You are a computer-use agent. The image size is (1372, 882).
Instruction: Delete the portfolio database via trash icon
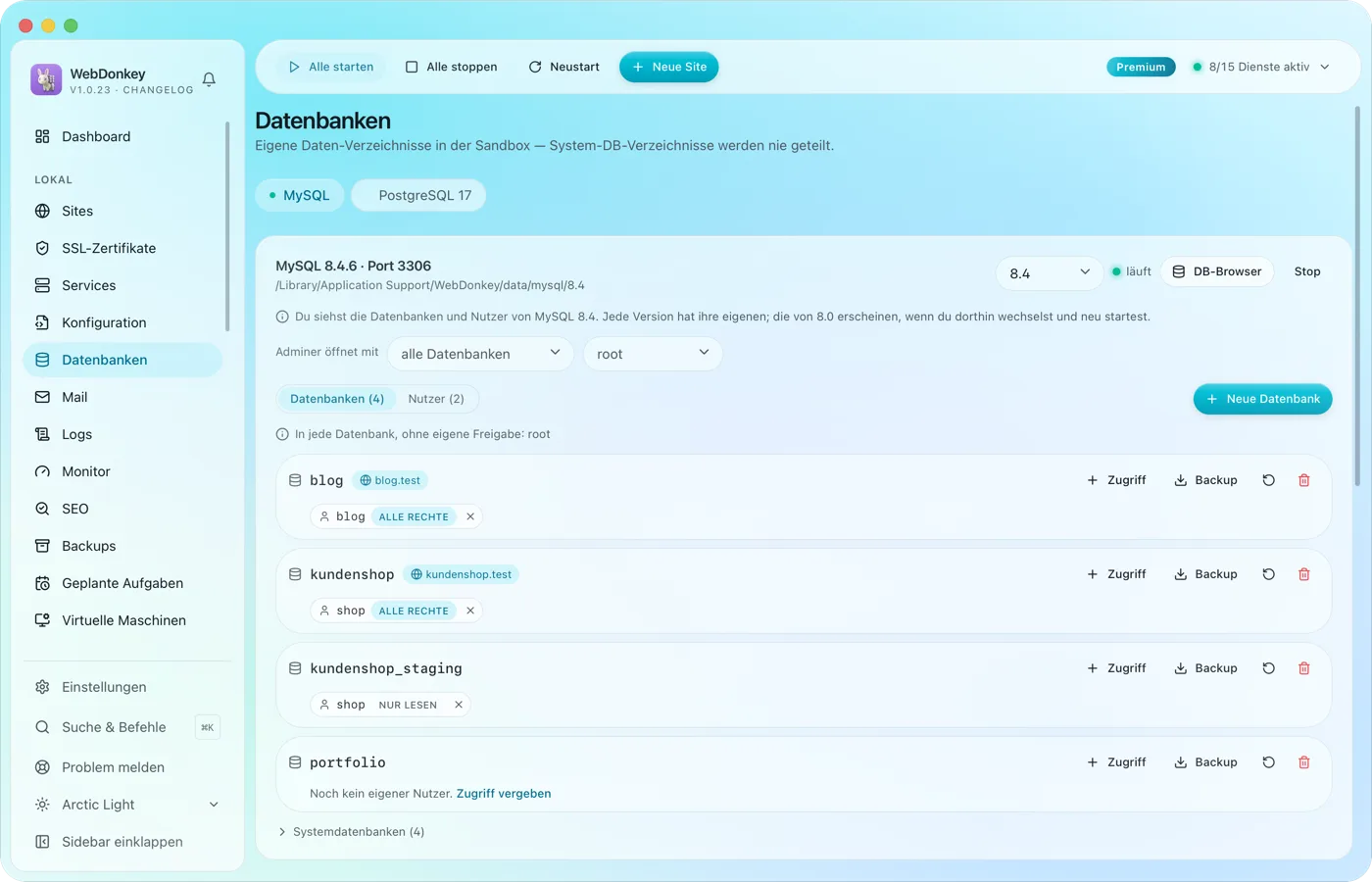pos(1304,762)
